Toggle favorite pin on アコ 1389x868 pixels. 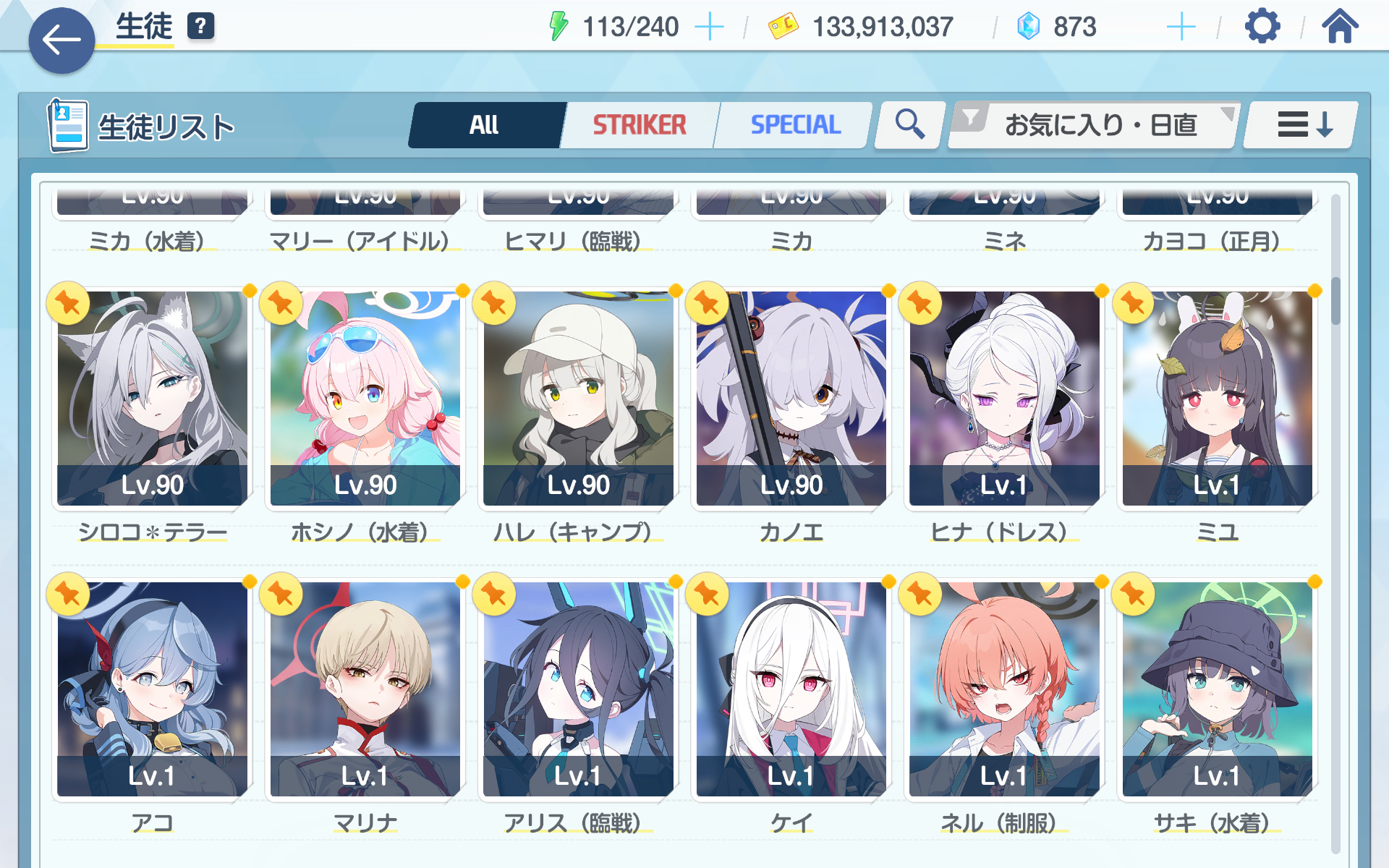click(68, 595)
